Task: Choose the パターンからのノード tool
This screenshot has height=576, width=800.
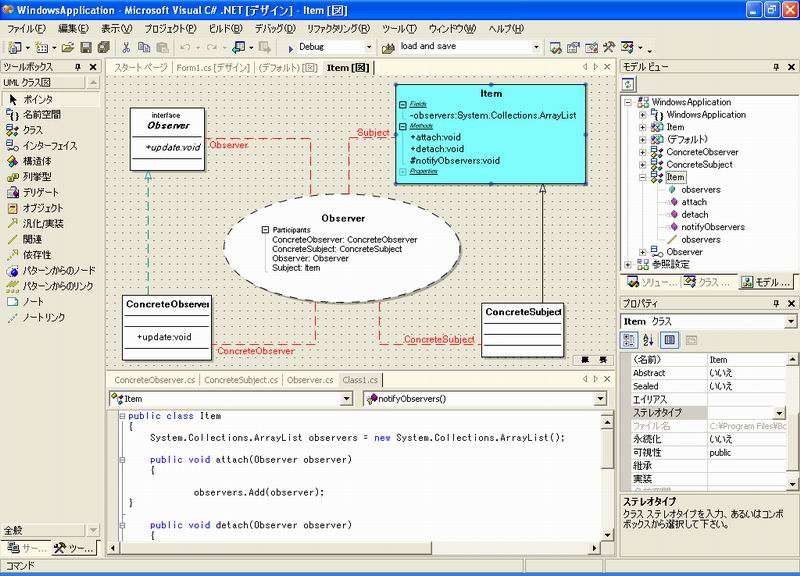Action: tap(51, 270)
